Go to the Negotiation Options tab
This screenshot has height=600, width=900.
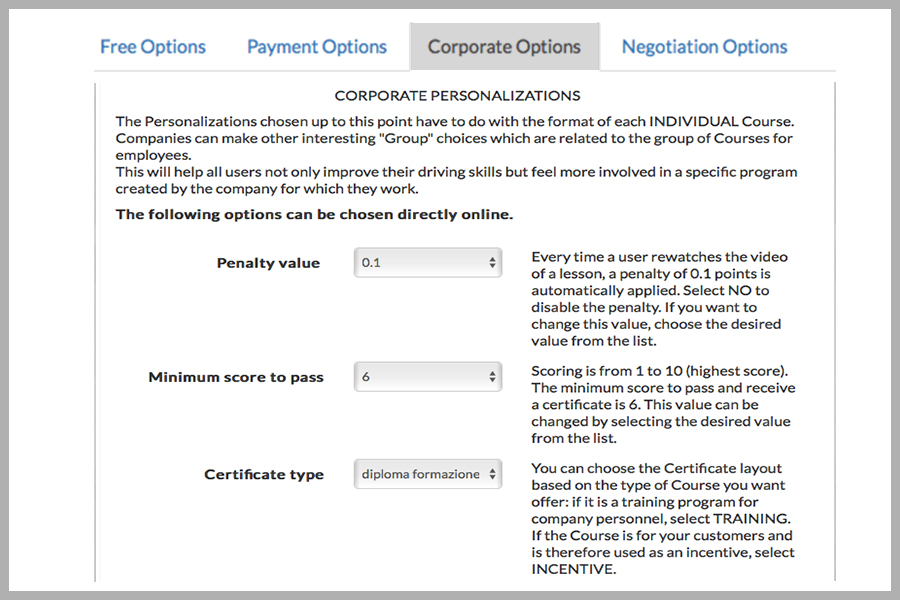(x=704, y=47)
